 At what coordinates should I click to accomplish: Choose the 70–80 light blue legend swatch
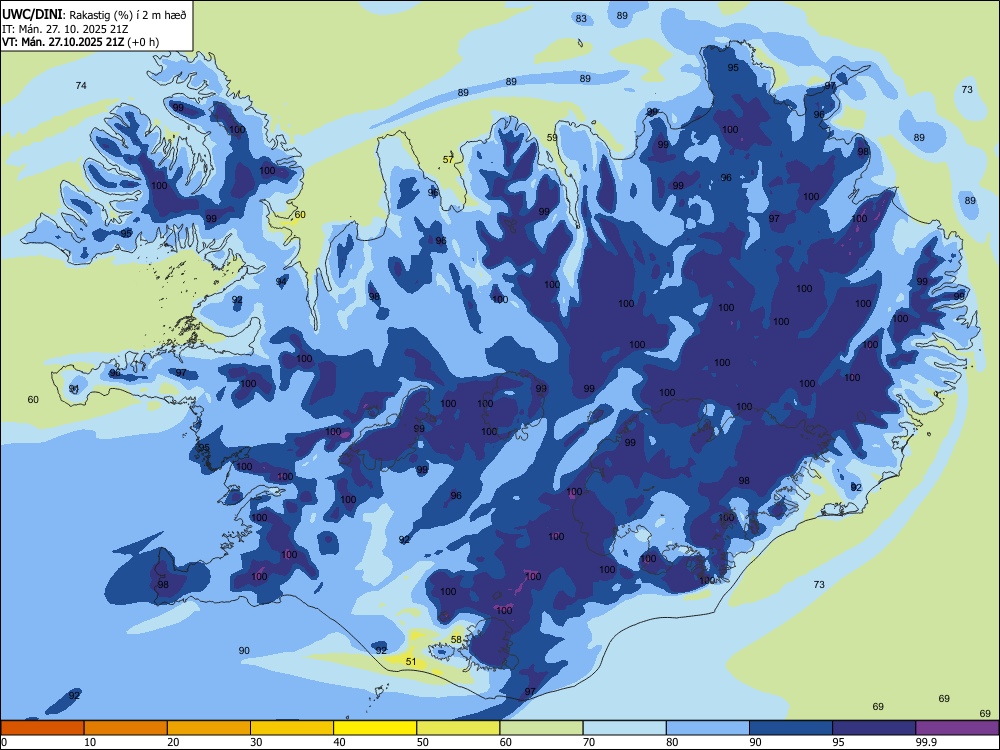pyautogui.click(x=624, y=728)
